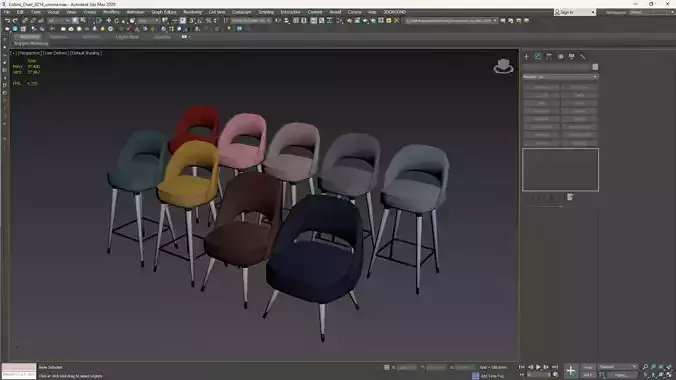
Task: Open the Help menu
Action: tap(372, 12)
